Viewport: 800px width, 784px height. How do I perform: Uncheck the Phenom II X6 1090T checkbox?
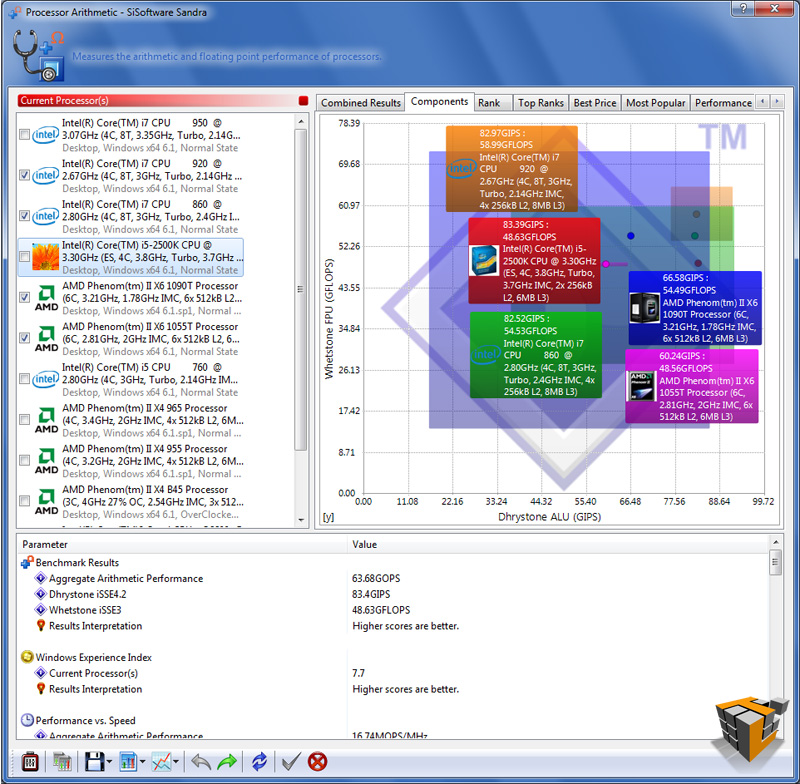pos(24,297)
